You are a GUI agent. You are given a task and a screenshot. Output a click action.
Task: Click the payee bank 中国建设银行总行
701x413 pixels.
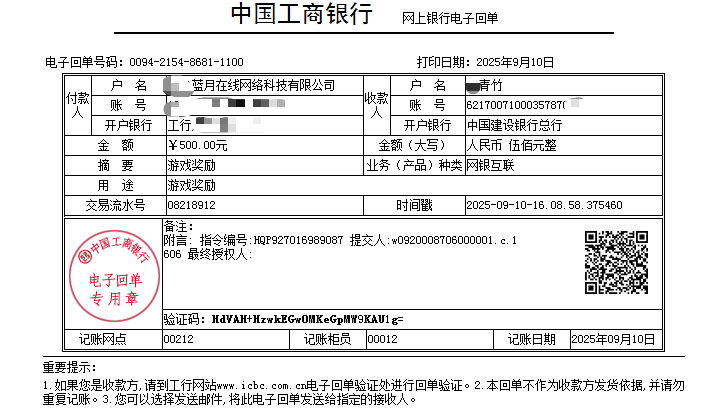point(514,125)
